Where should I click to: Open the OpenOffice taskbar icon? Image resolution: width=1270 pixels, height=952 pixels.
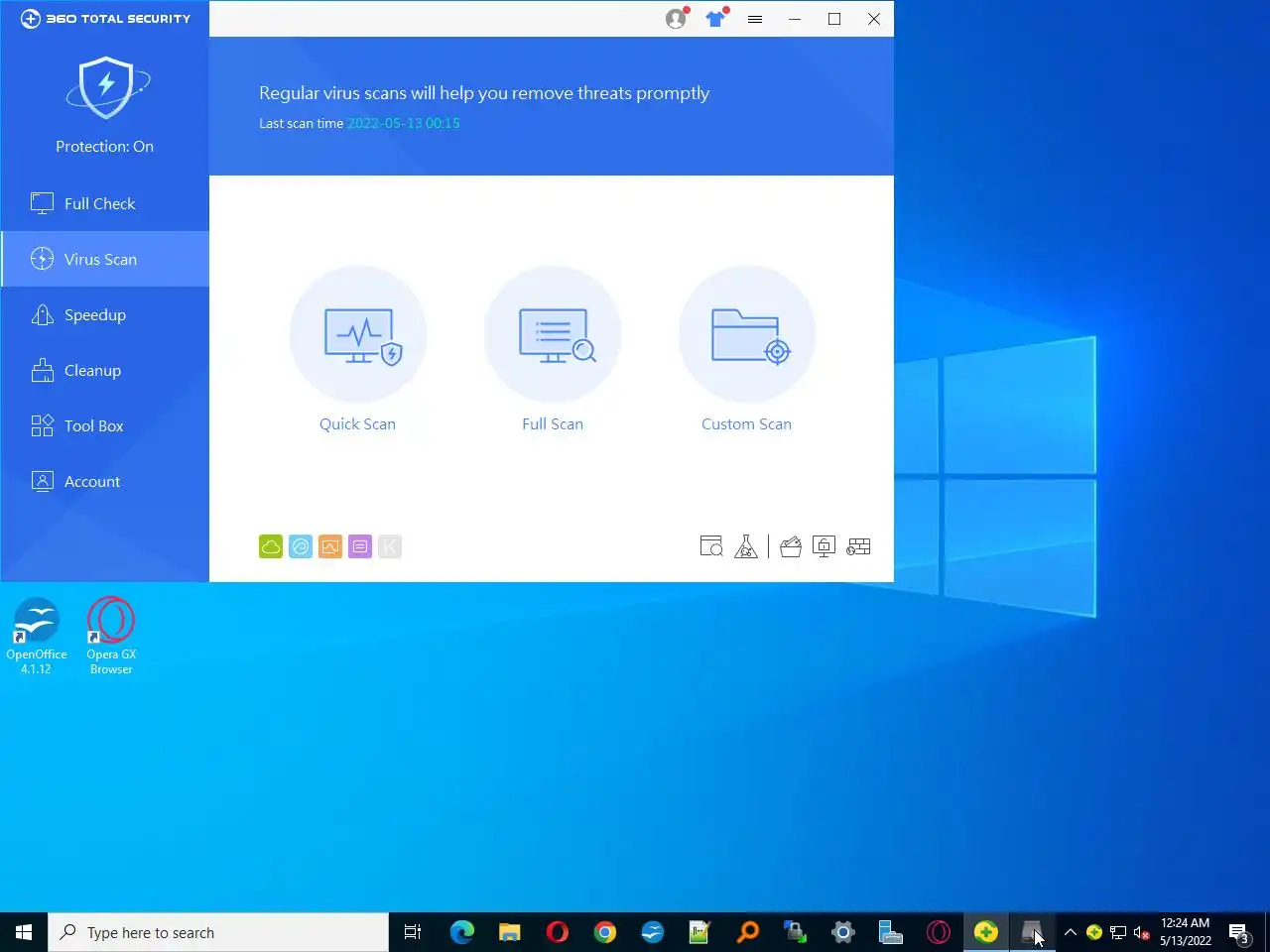[x=652, y=932]
